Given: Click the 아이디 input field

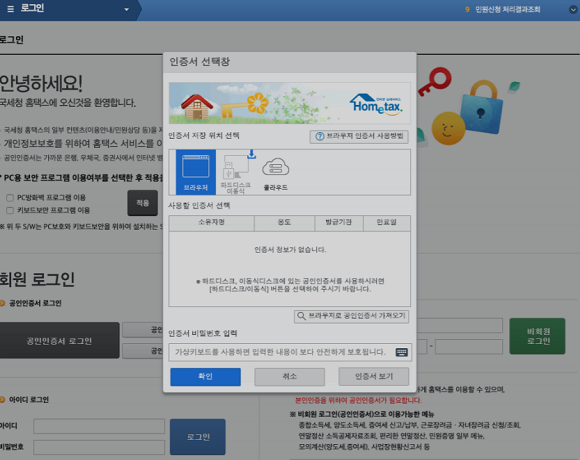Looking at the screenshot, I should [99, 426].
